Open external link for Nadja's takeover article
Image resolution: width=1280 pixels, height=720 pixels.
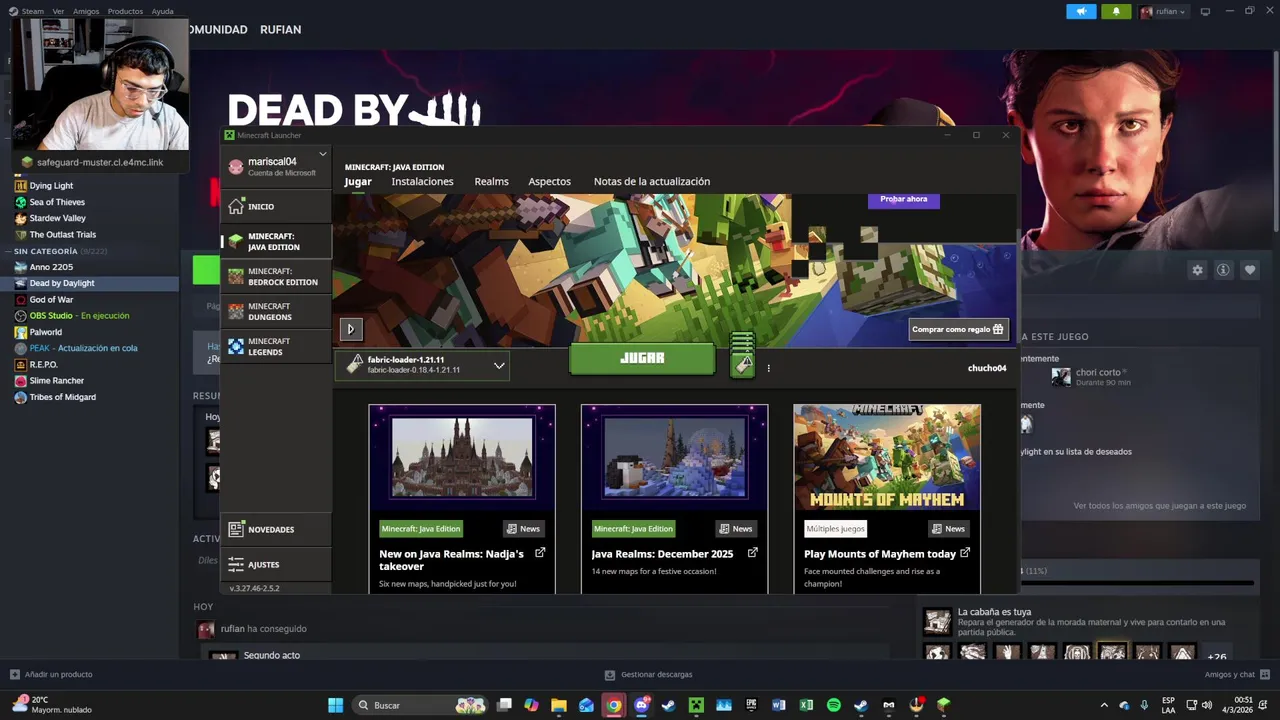pos(540,553)
